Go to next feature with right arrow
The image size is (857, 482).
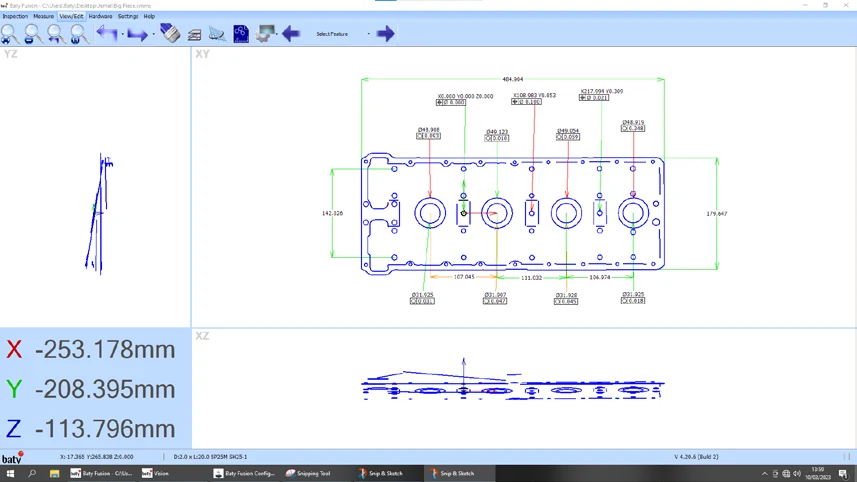pyautogui.click(x=385, y=34)
